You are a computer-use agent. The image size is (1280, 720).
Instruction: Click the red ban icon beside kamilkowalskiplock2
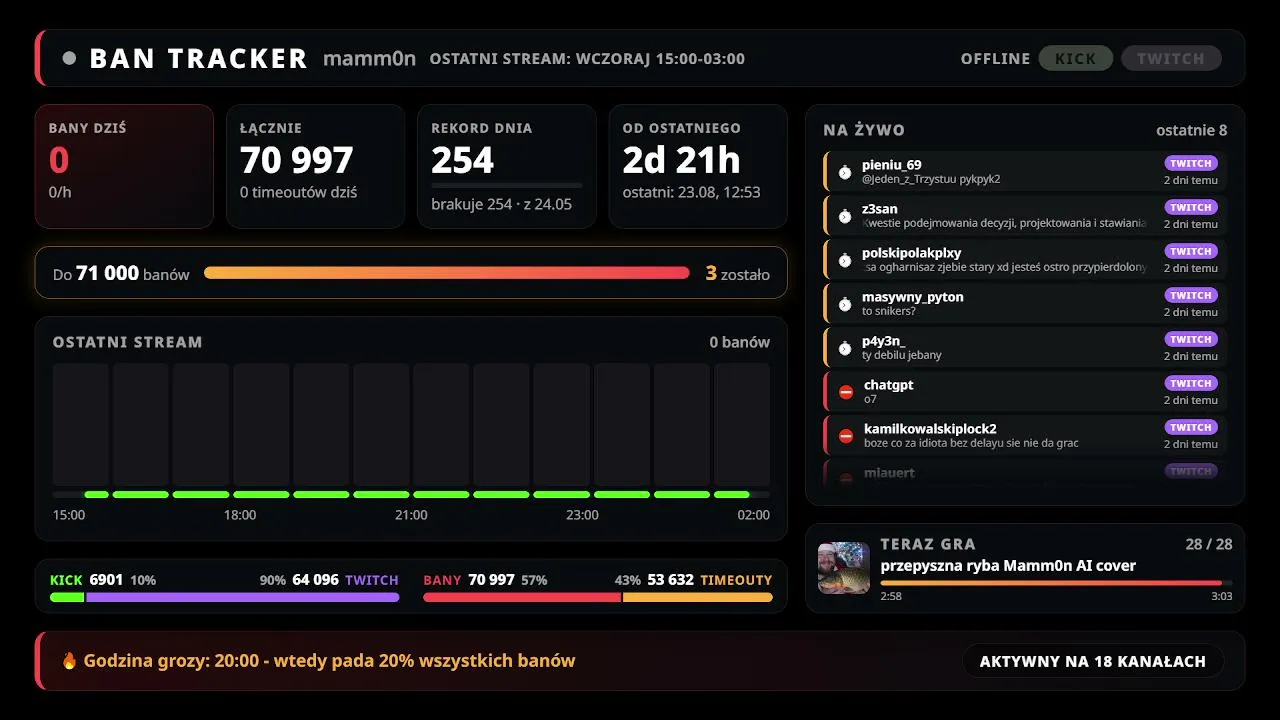[x=846, y=436]
